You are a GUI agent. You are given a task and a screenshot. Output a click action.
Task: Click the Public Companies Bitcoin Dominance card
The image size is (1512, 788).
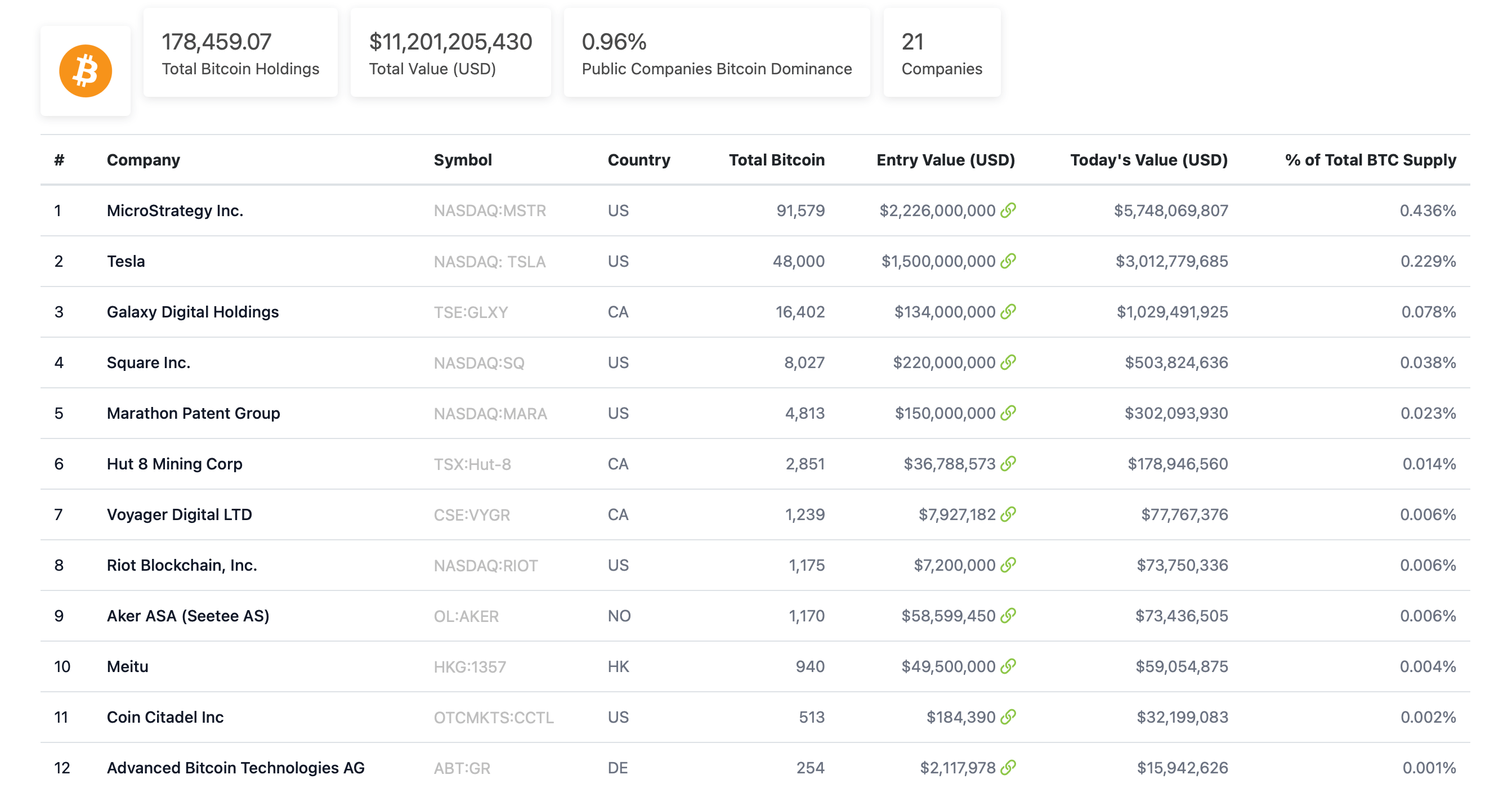[x=717, y=53]
